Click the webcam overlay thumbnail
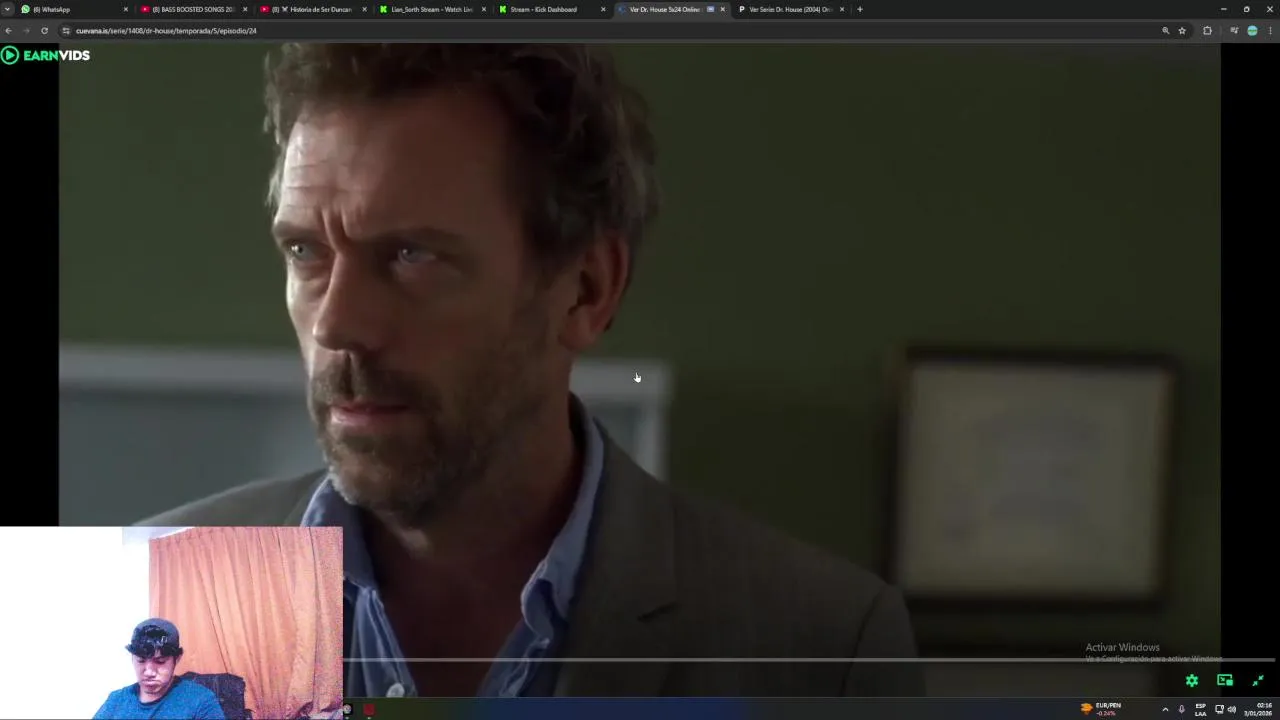 [171, 622]
